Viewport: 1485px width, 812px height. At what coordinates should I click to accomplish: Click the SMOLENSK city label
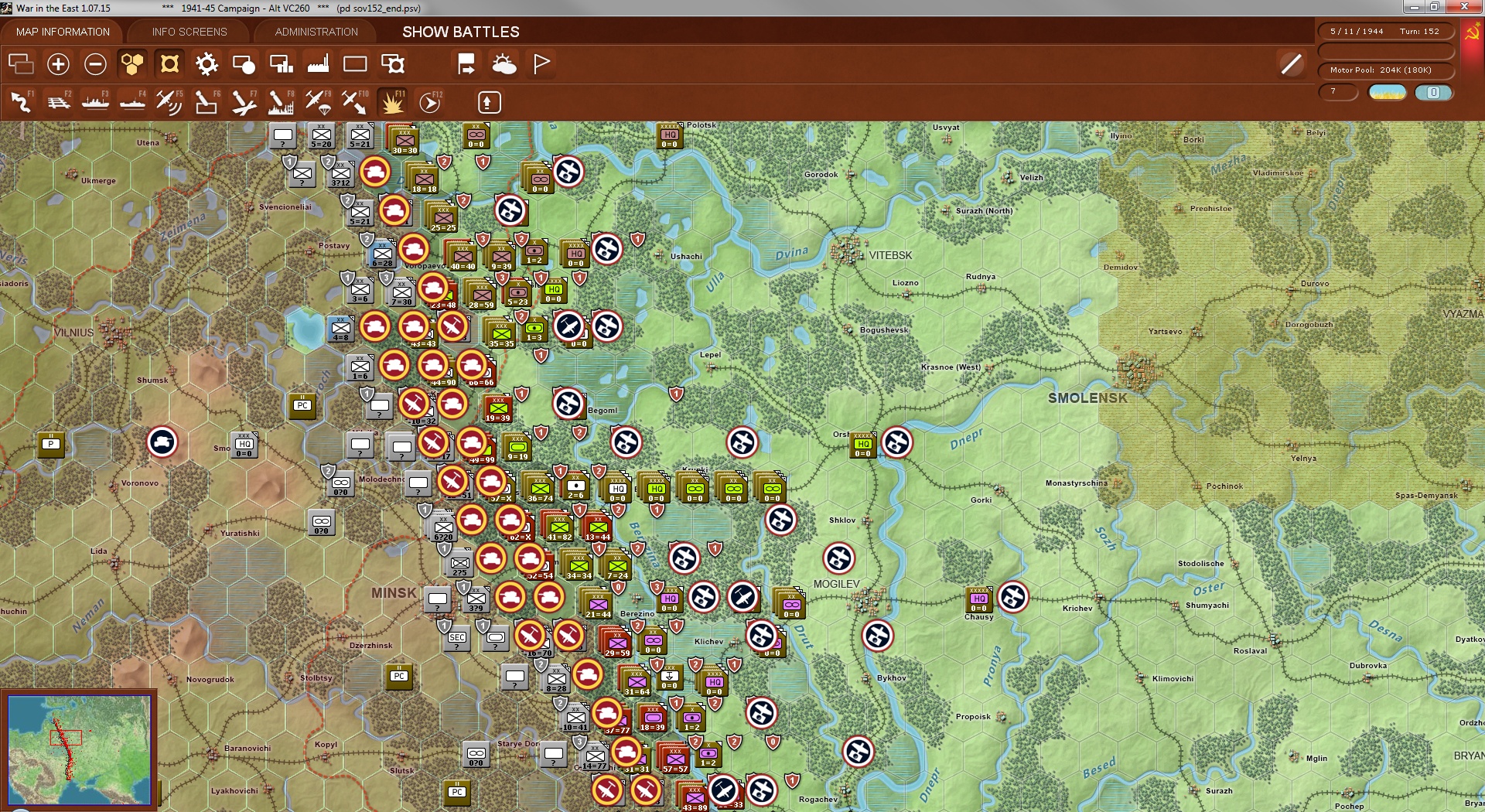coord(1087,398)
